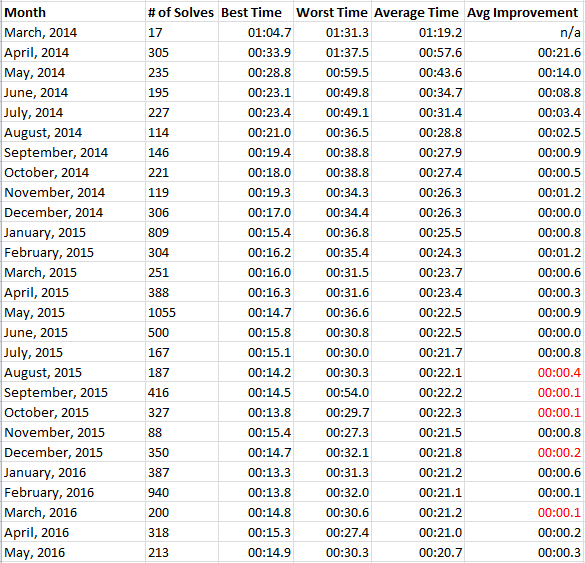The image size is (585, 563).
Task: Click the September, 2015 month cell
Action: click(73, 392)
